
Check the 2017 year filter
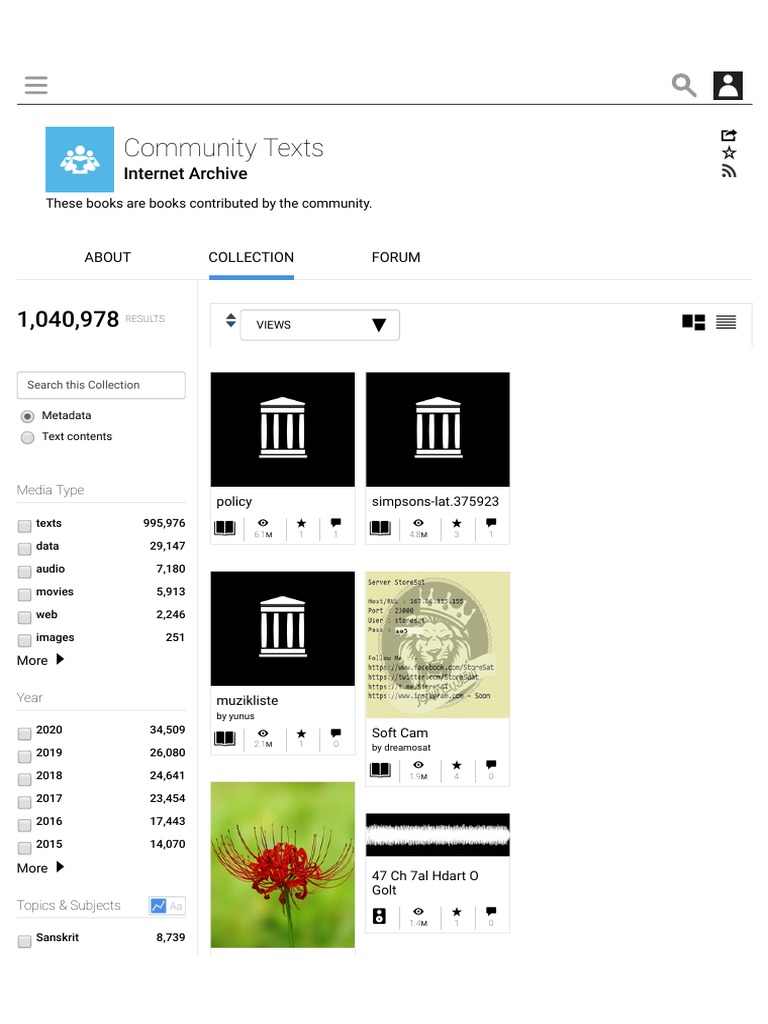pyautogui.click(x=24, y=802)
